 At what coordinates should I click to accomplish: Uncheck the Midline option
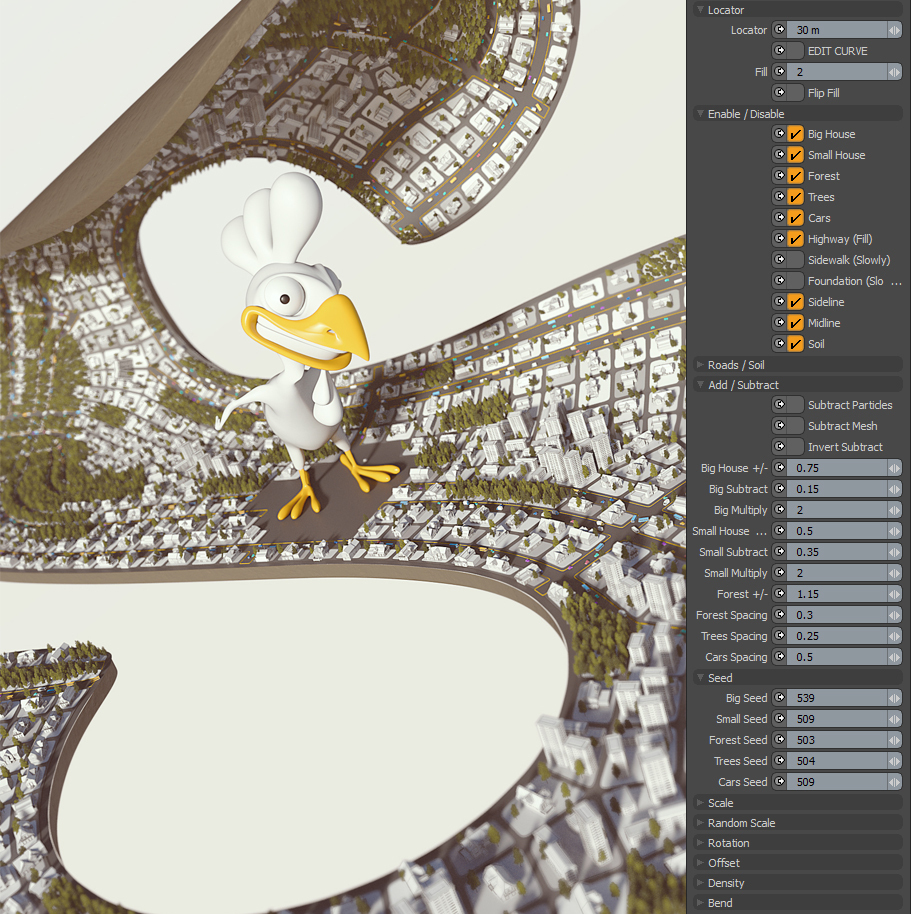[x=796, y=323]
